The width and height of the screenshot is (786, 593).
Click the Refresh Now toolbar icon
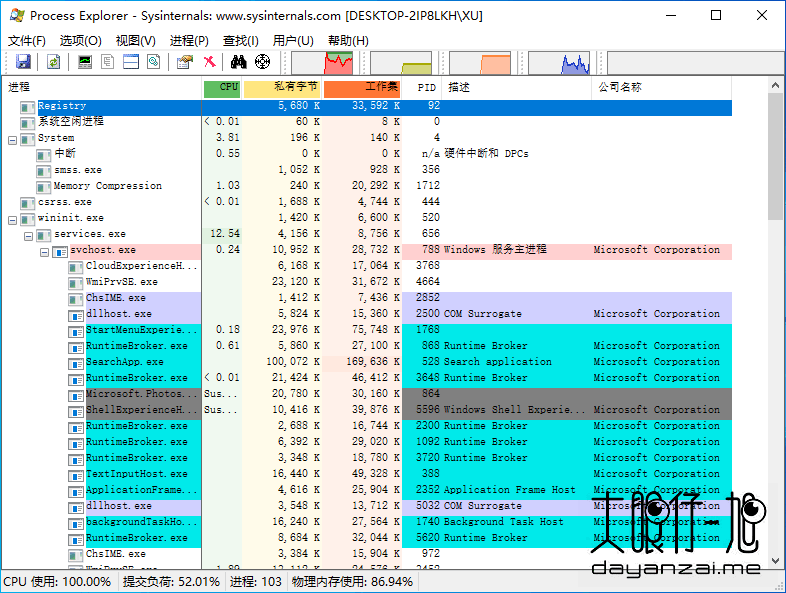pyautogui.click(x=53, y=62)
